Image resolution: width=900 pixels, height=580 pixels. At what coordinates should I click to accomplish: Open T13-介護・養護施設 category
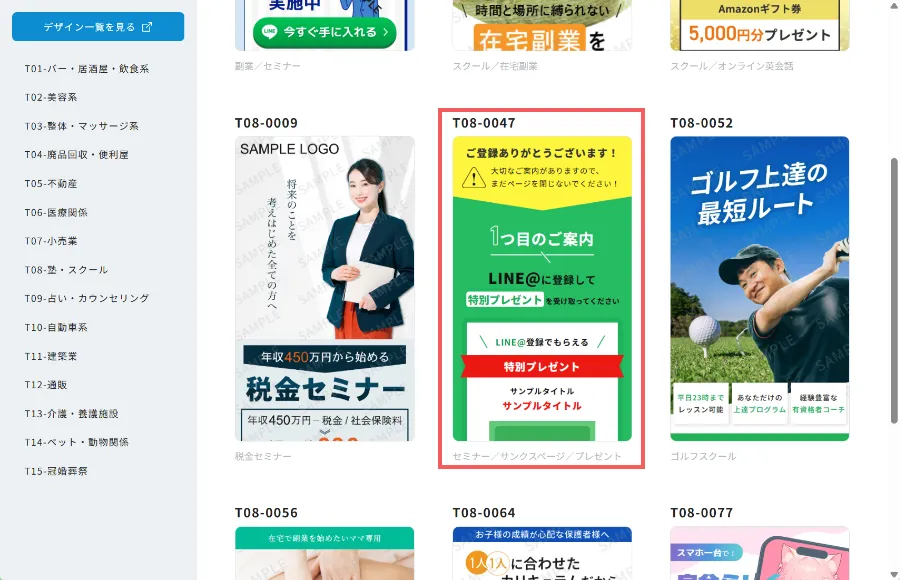click(71, 413)
